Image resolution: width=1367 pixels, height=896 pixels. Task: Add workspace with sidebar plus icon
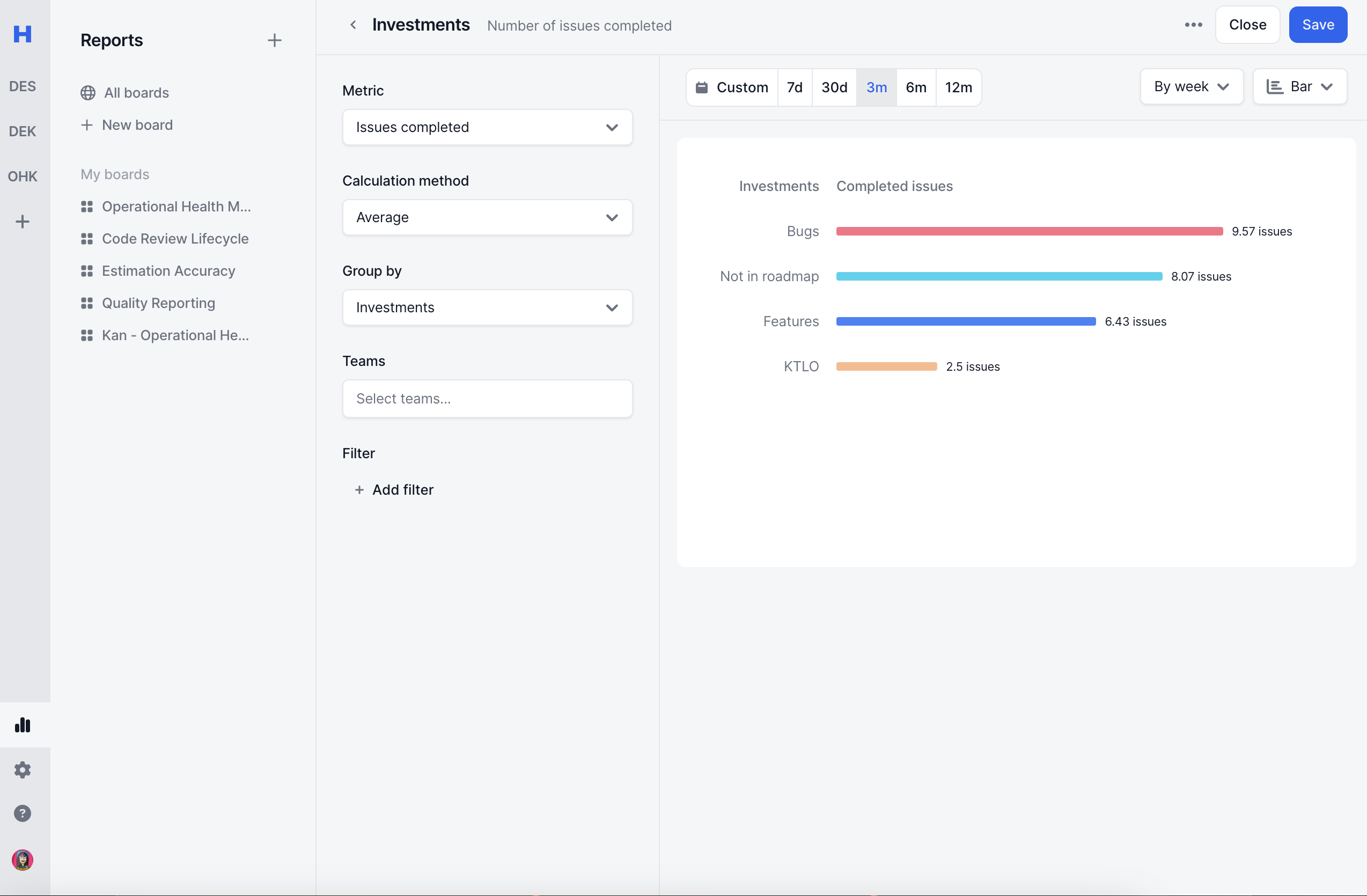click(23, 222)
